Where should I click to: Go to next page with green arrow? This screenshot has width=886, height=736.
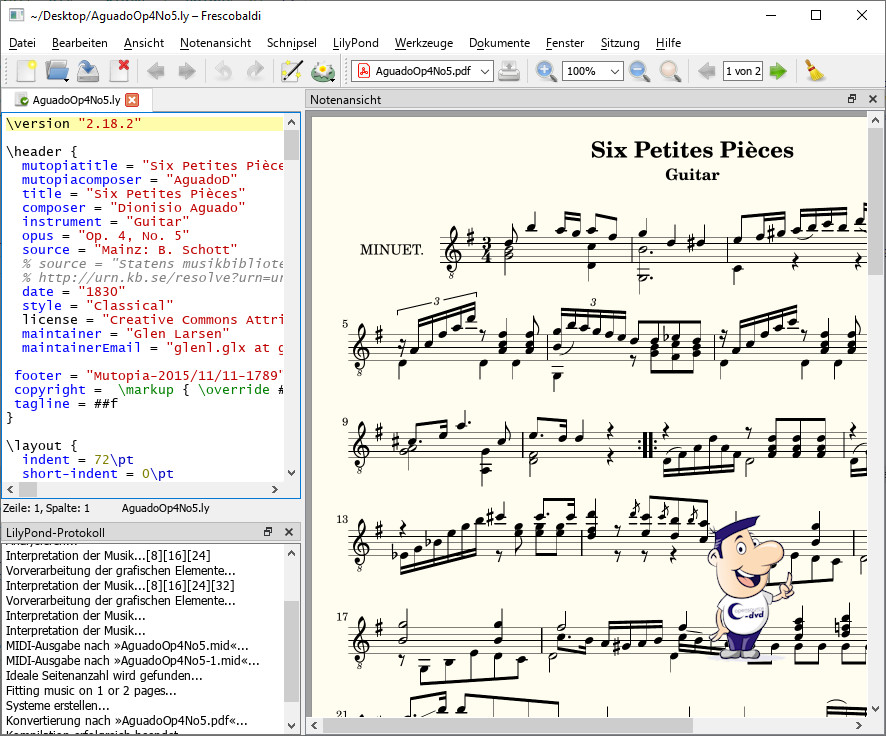point(778,71)
